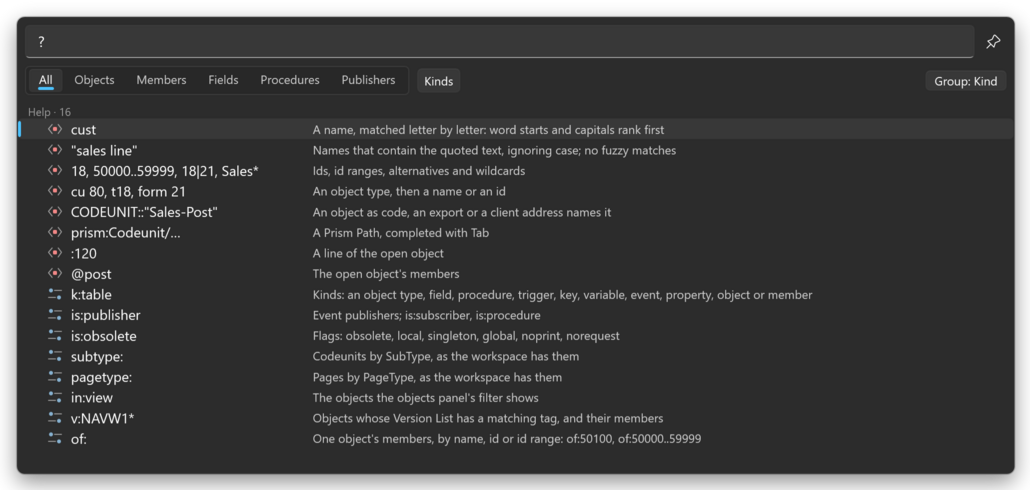Click the filter icon beside in:view
Screen dimensions: 1030x490
(x=55, y=397)
